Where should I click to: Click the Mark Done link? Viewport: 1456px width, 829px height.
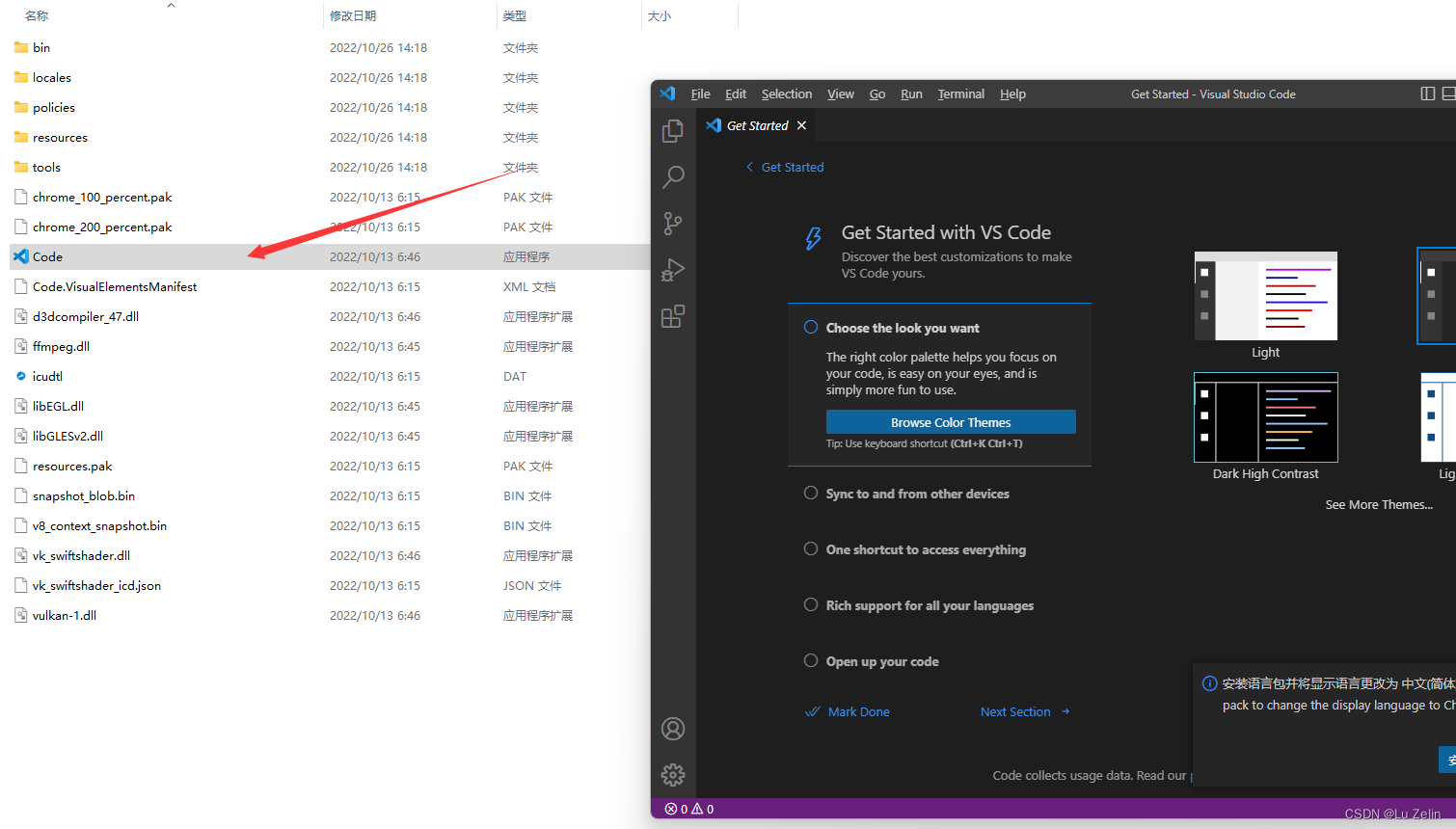click(859, 711)
